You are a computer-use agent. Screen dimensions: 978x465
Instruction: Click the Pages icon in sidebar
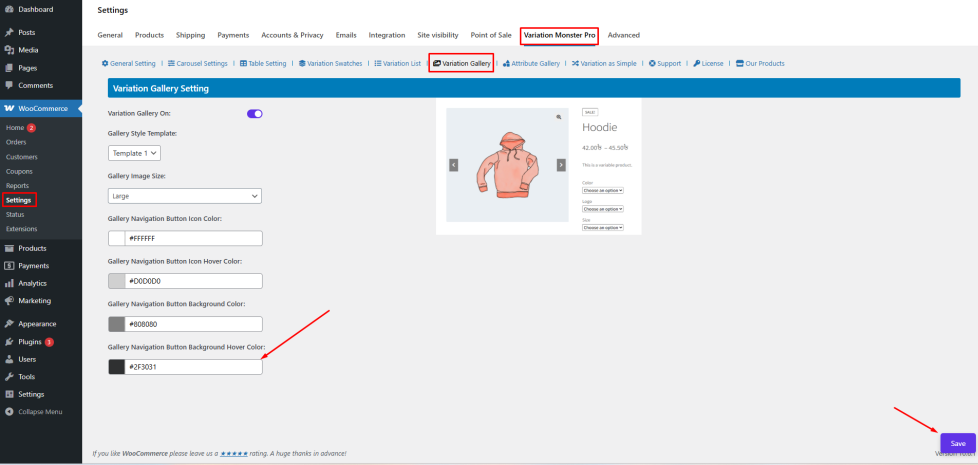[x=9, y=68]
